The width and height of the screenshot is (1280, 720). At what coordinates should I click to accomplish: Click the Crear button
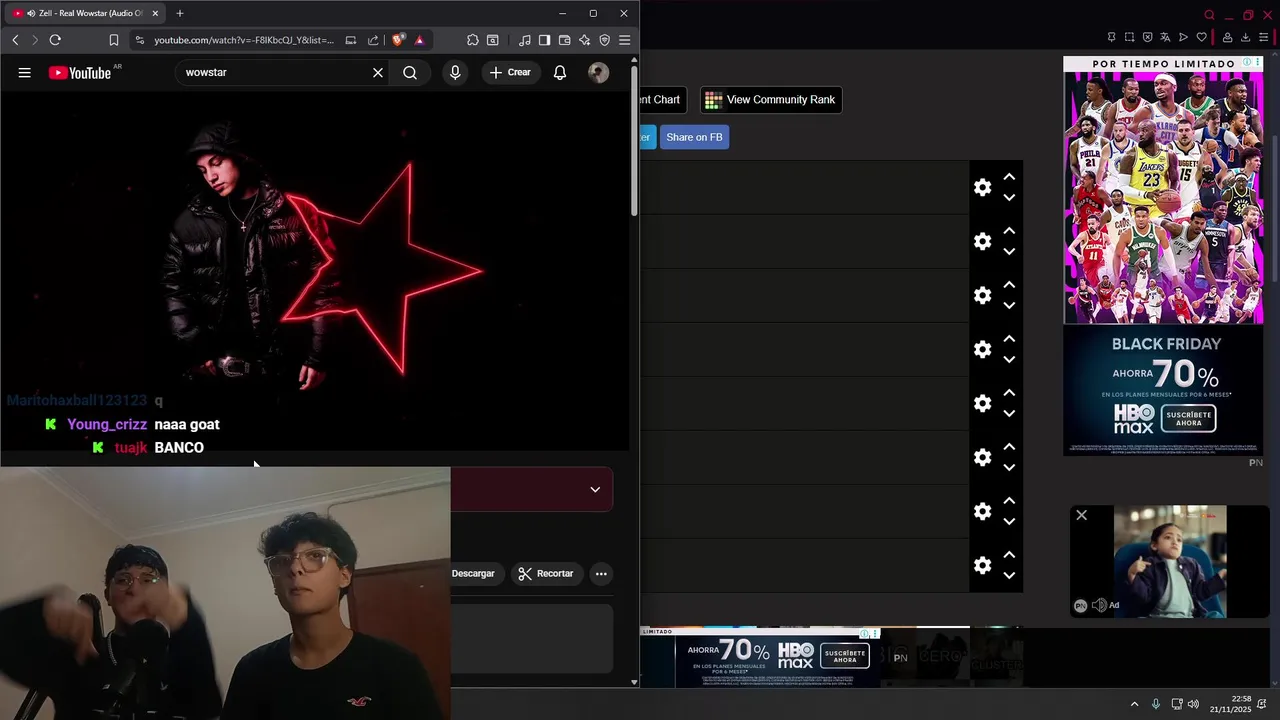coord(510,72)
